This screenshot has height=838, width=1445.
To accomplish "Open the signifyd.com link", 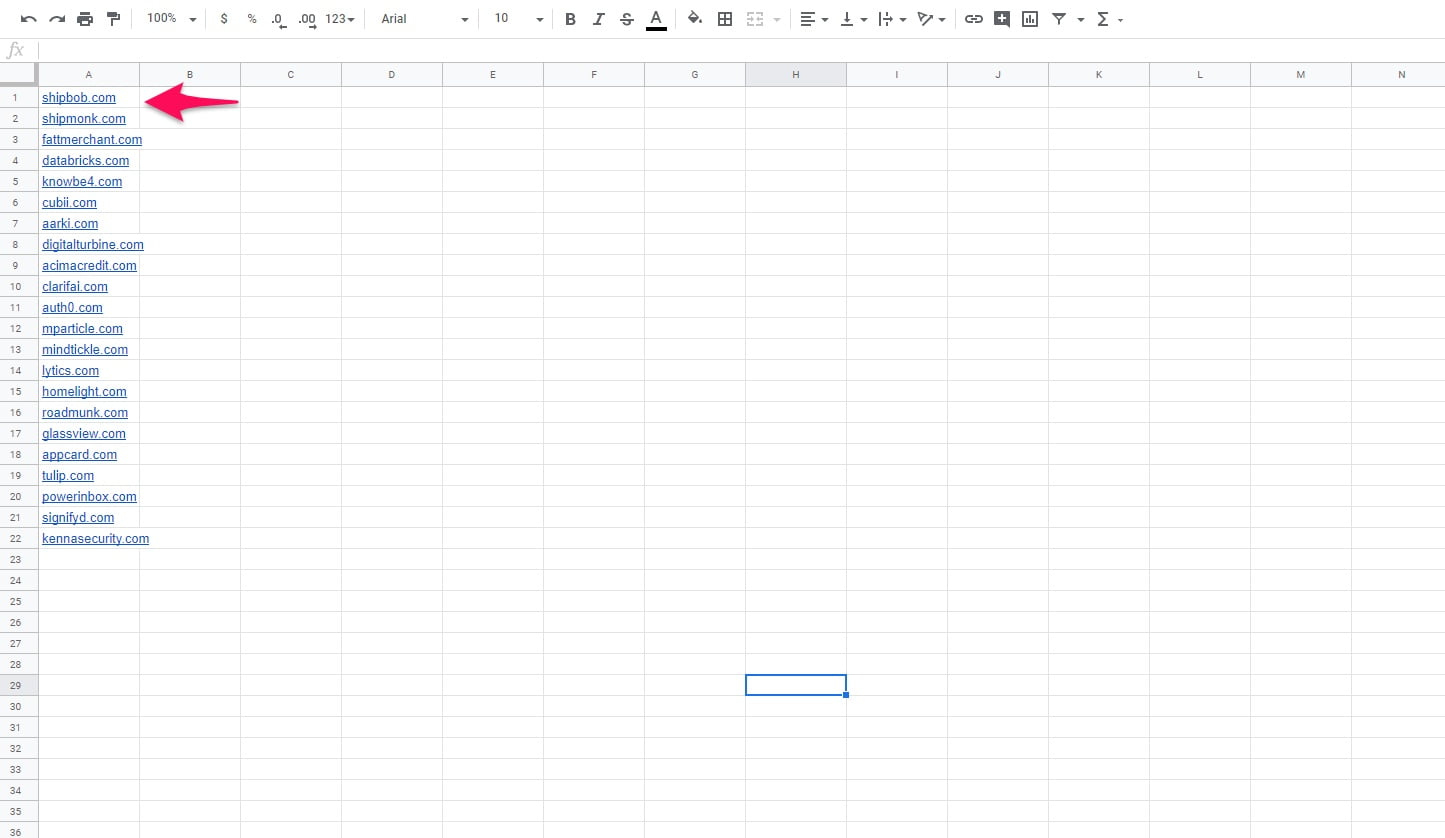I will point(78,517).
